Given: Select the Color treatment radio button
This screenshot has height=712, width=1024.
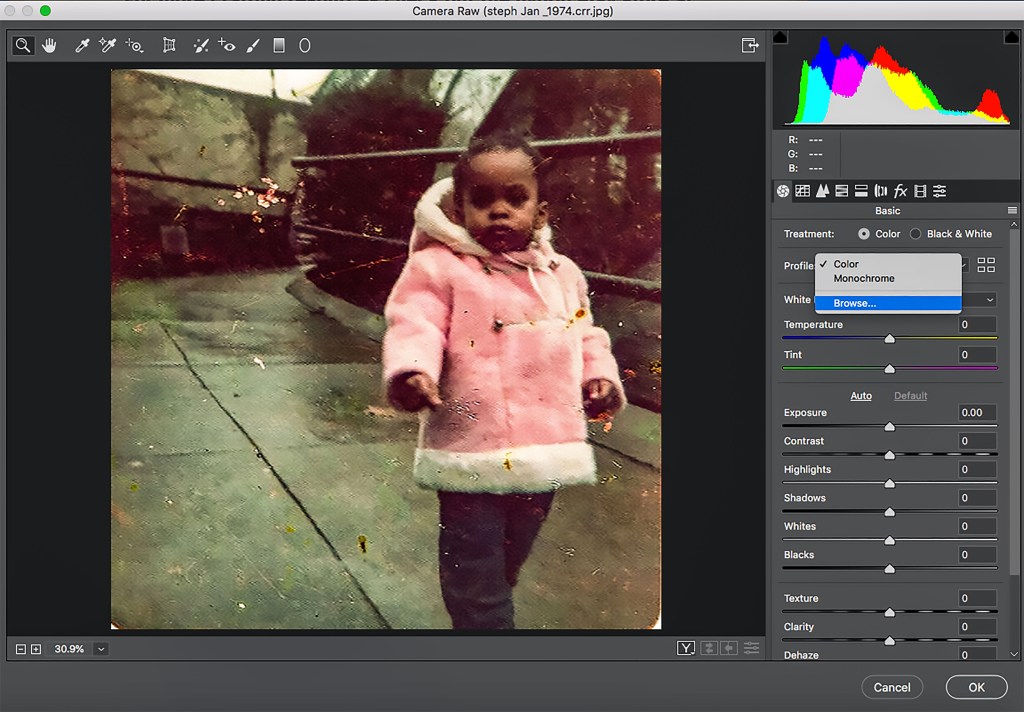Looking at the screenshot, I should click(x=864, y=234).
